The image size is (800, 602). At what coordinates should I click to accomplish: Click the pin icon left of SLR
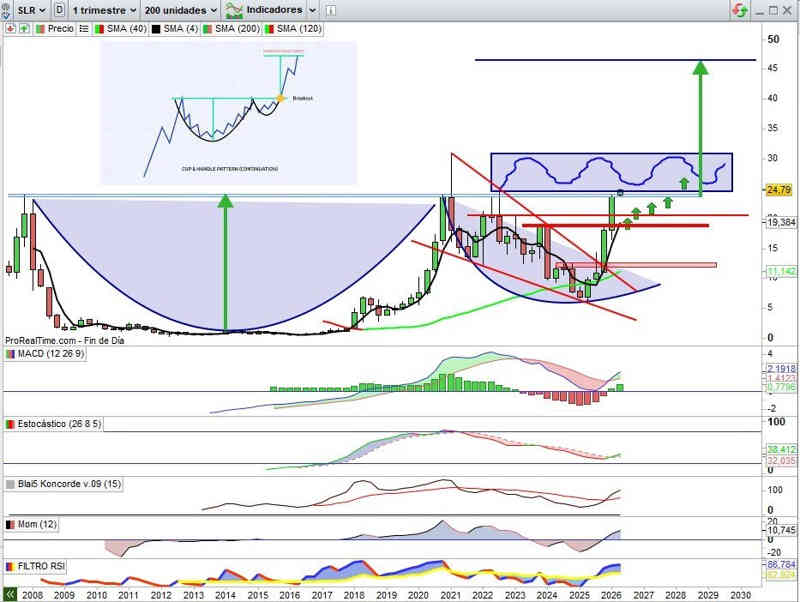tap(8, 10)
